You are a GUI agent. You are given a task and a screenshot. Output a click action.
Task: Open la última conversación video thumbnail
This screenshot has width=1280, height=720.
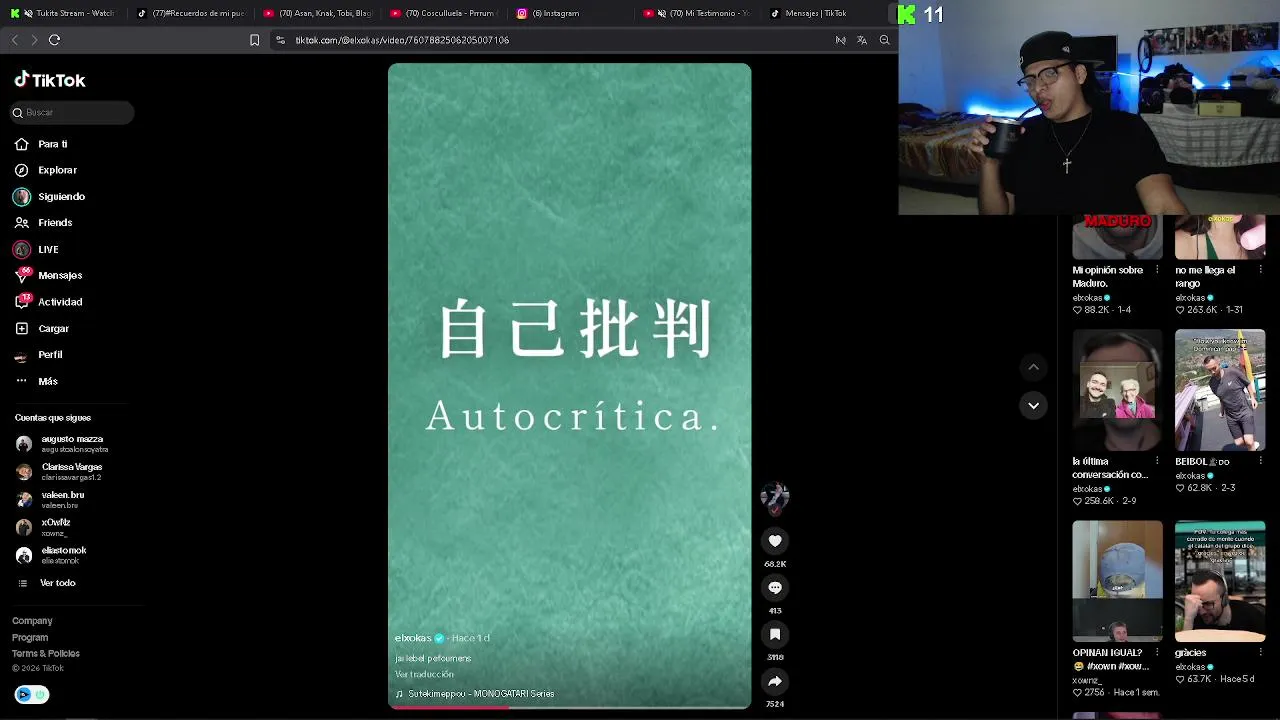(x=1118, y=390)
